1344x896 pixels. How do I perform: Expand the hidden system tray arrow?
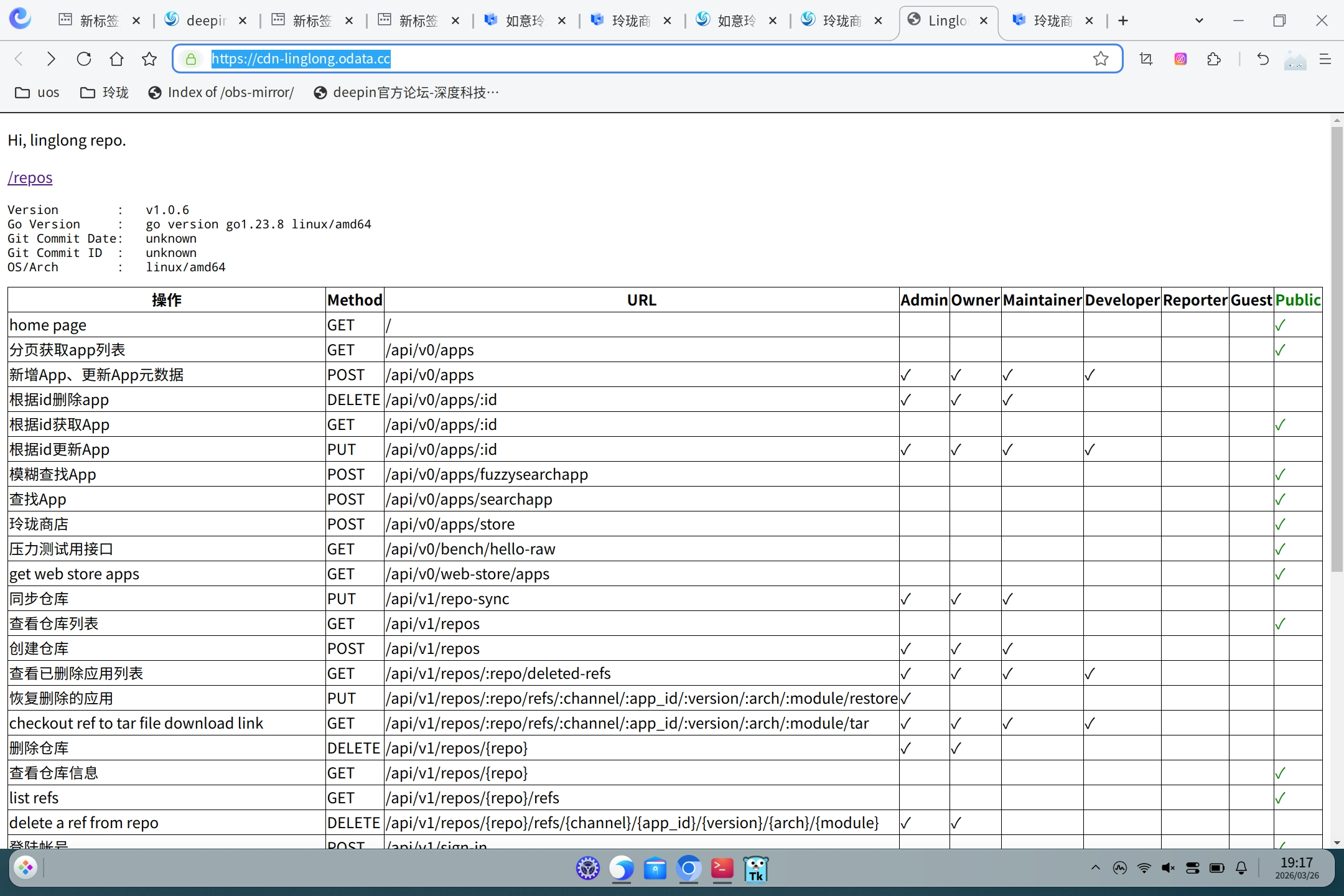[x=1095, y=868]
